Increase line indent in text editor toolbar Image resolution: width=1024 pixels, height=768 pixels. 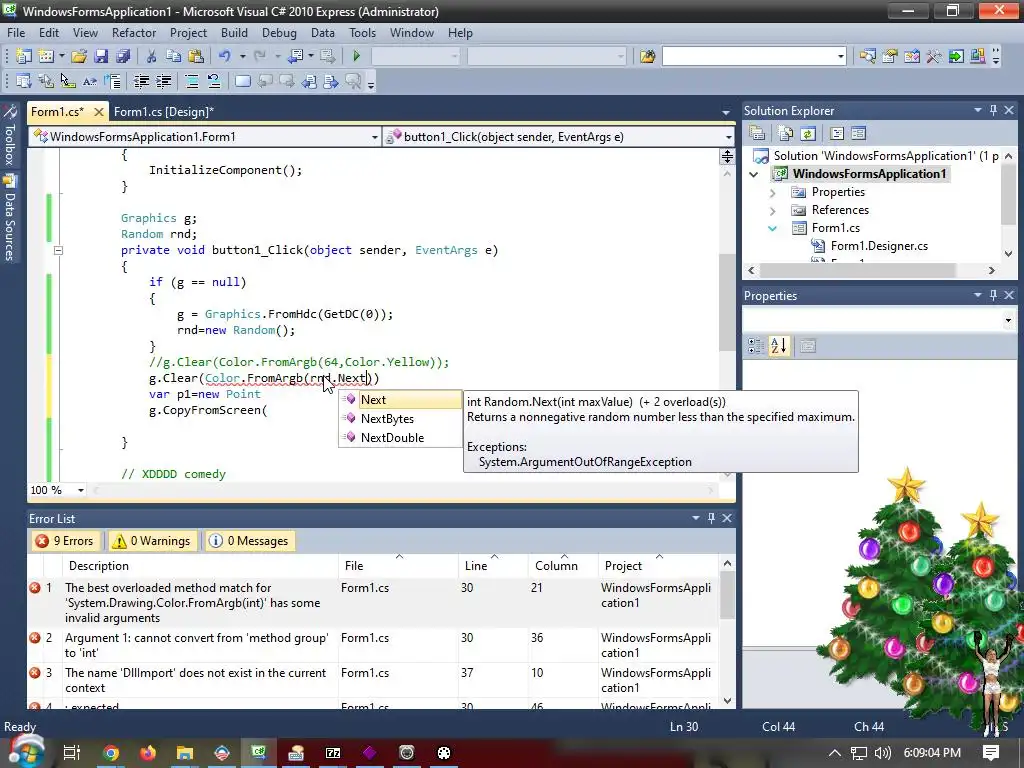(163, 82)
